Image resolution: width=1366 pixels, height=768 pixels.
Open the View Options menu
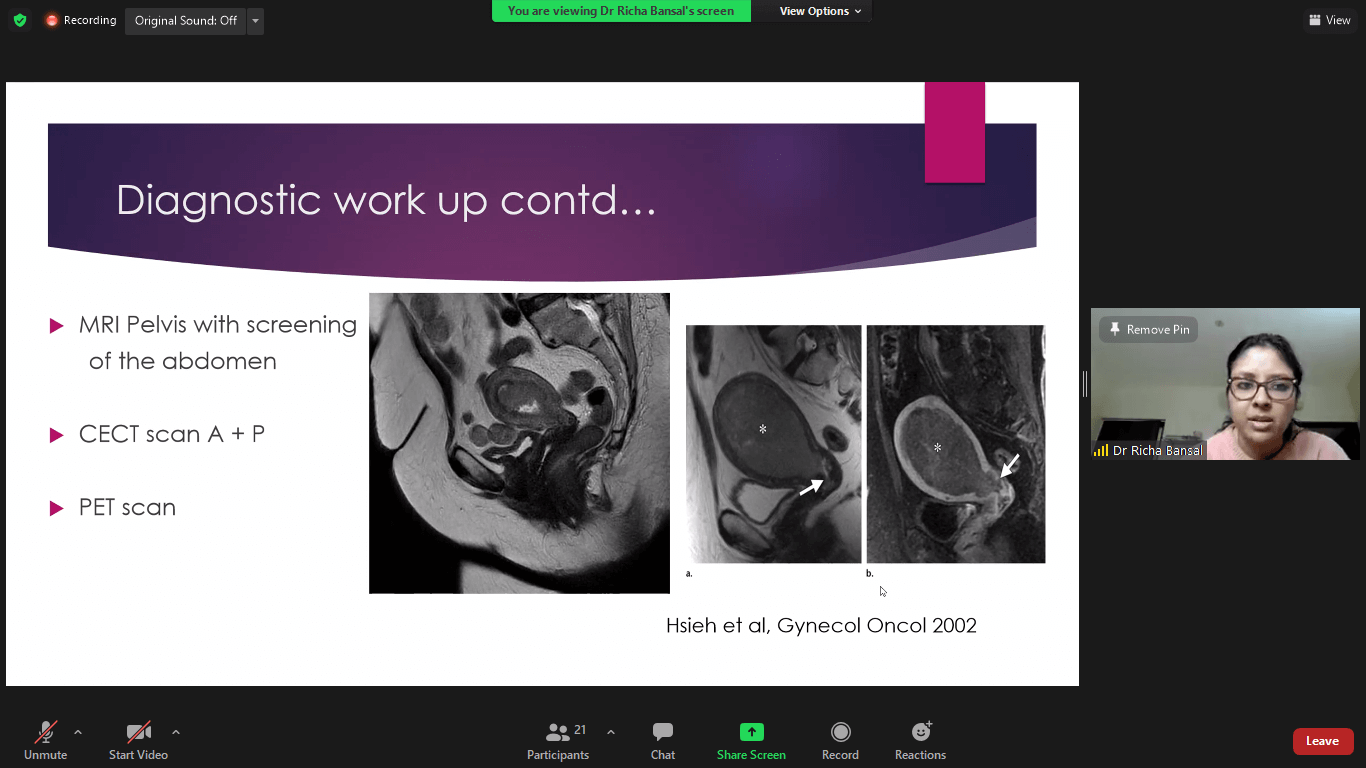[x=820, y=11]
